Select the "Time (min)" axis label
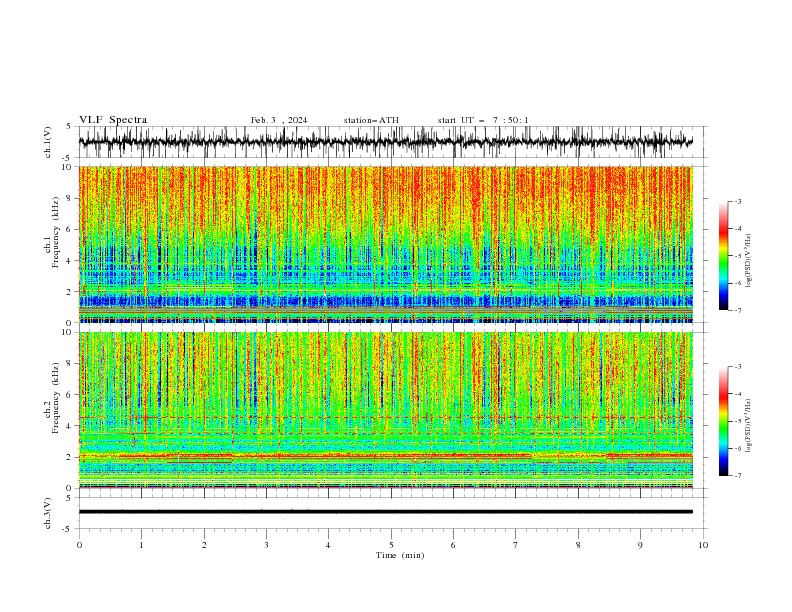Viewport: 792px width, 612px height. point(400,555)
